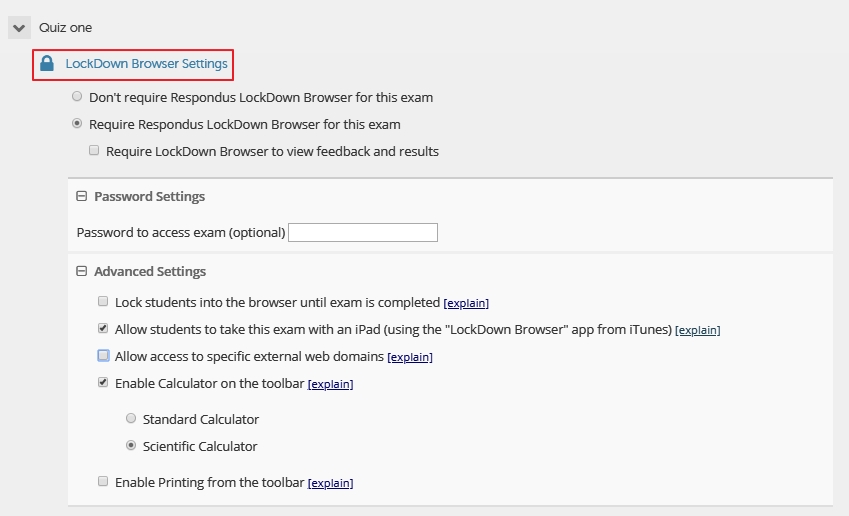Click the blue lock icon
Screen dimensions: 849x516
[x=47, y=63]
